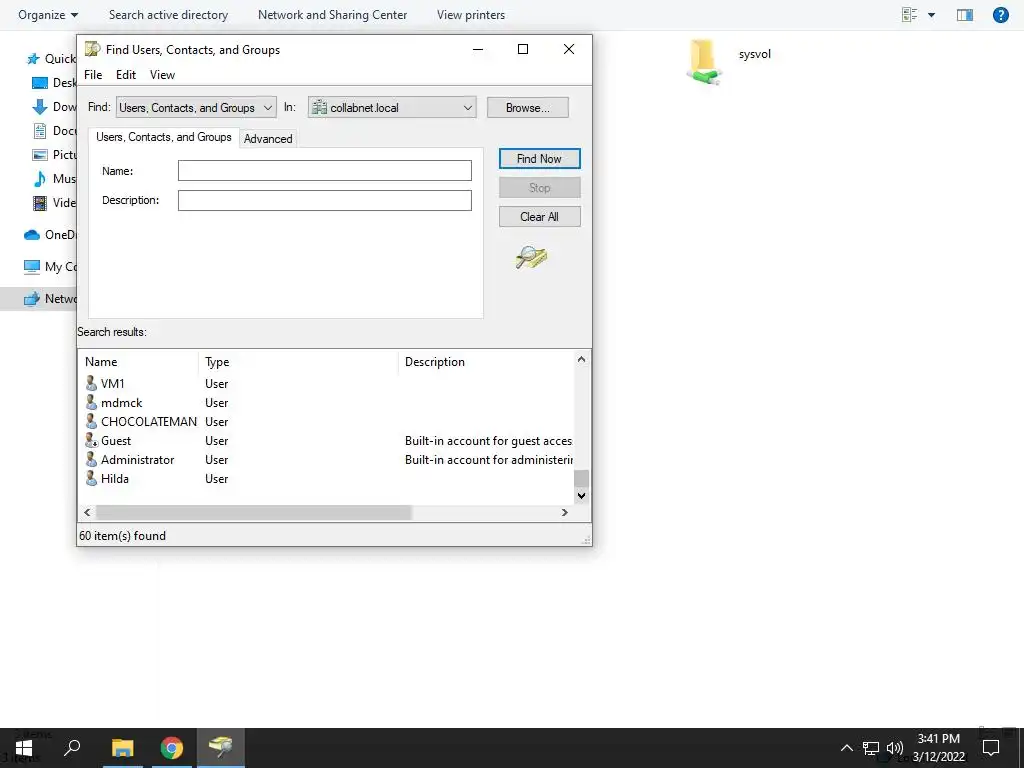The height and width of the screenshot is (768, 1024).
Task: Open Google Chrome from the taskbar
Action: pos(172,748)
